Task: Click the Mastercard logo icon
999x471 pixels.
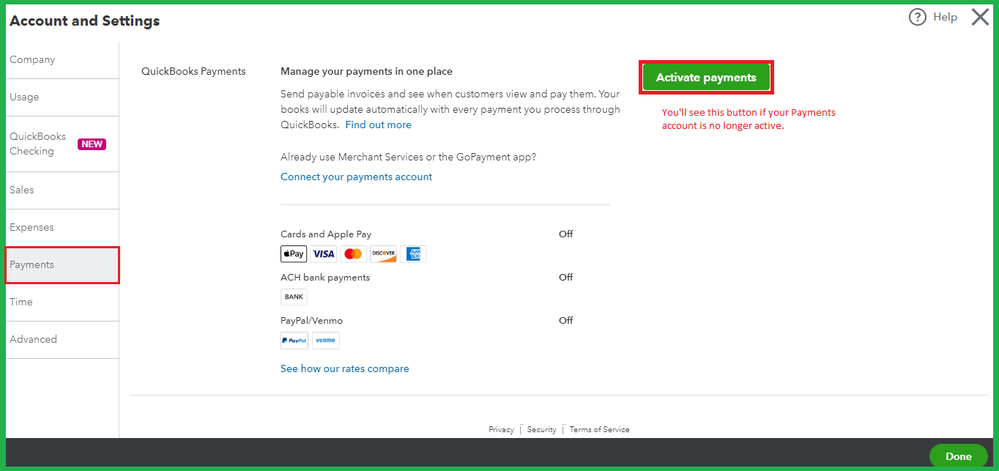Action: click(x=353, y=254)
